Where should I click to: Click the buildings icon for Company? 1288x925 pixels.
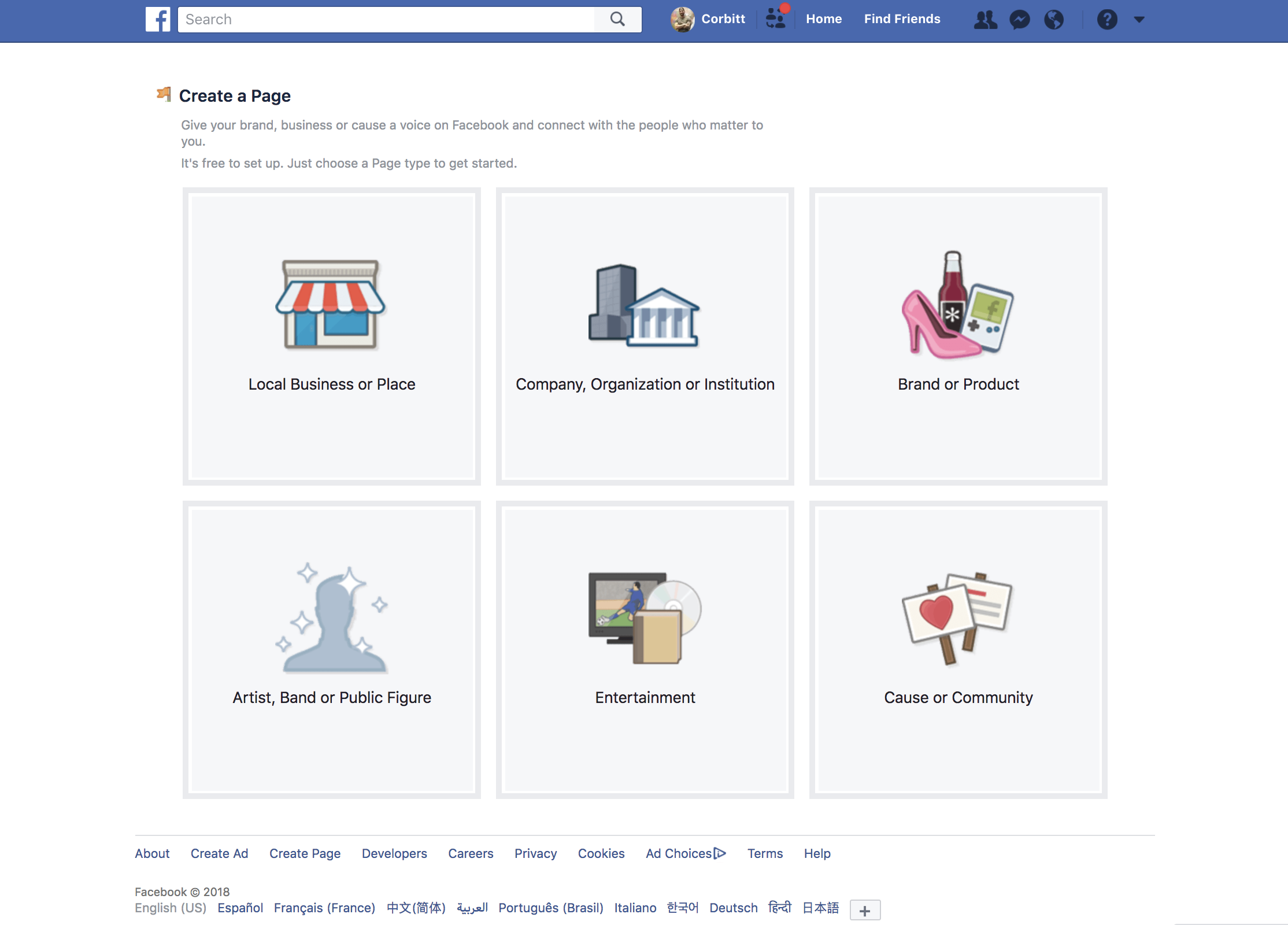click(645, 305)
